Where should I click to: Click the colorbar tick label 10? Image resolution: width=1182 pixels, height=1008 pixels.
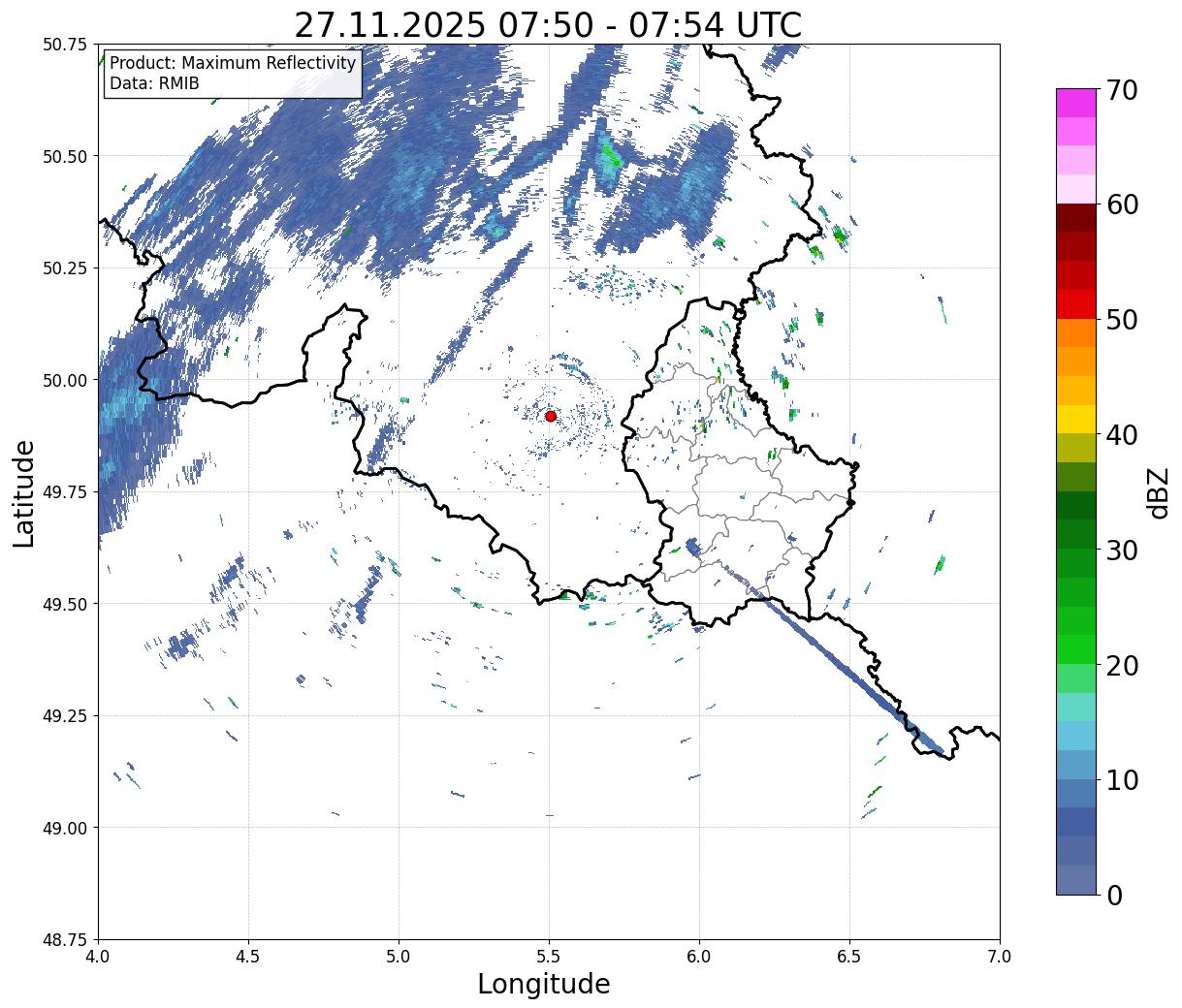1122,780
